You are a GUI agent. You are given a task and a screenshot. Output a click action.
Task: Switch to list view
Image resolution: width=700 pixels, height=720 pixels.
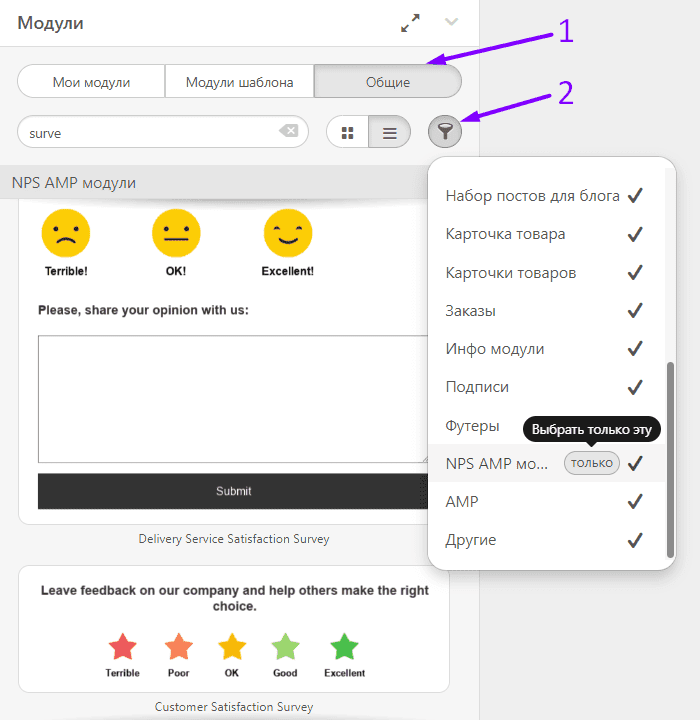[x=390, y=132]
